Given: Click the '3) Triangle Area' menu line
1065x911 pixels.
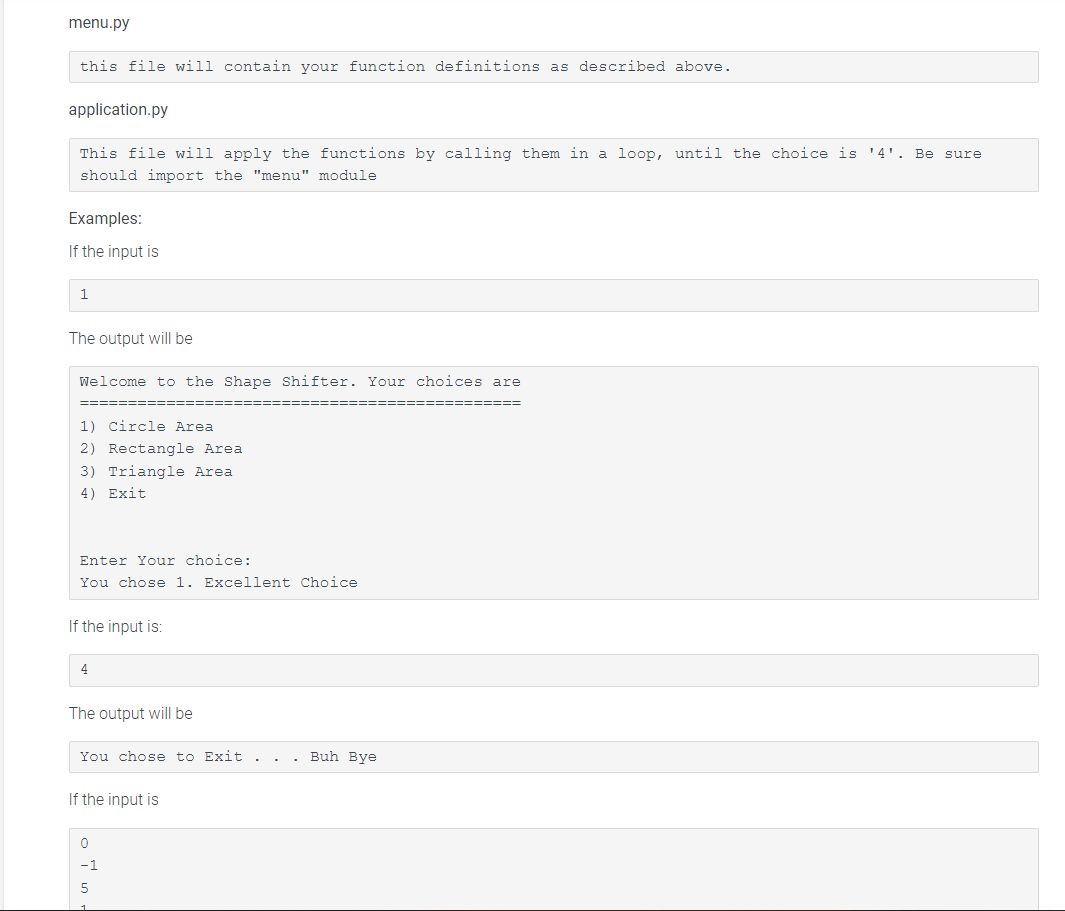Looking at the screenshot, I should click(x=155, y=471).
